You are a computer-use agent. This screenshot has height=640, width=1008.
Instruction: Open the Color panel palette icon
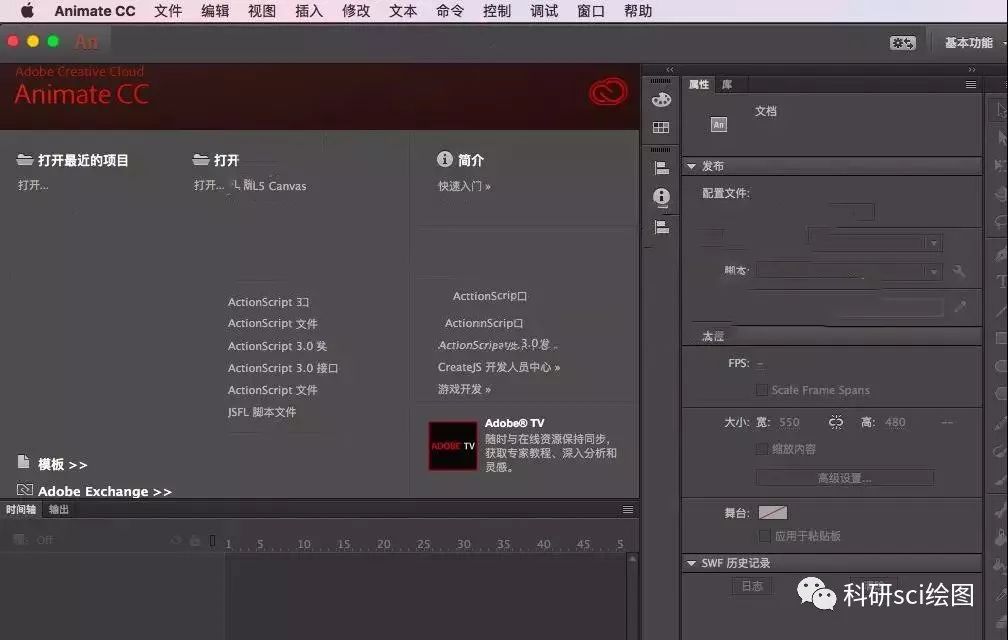click(x=661, y=100)
